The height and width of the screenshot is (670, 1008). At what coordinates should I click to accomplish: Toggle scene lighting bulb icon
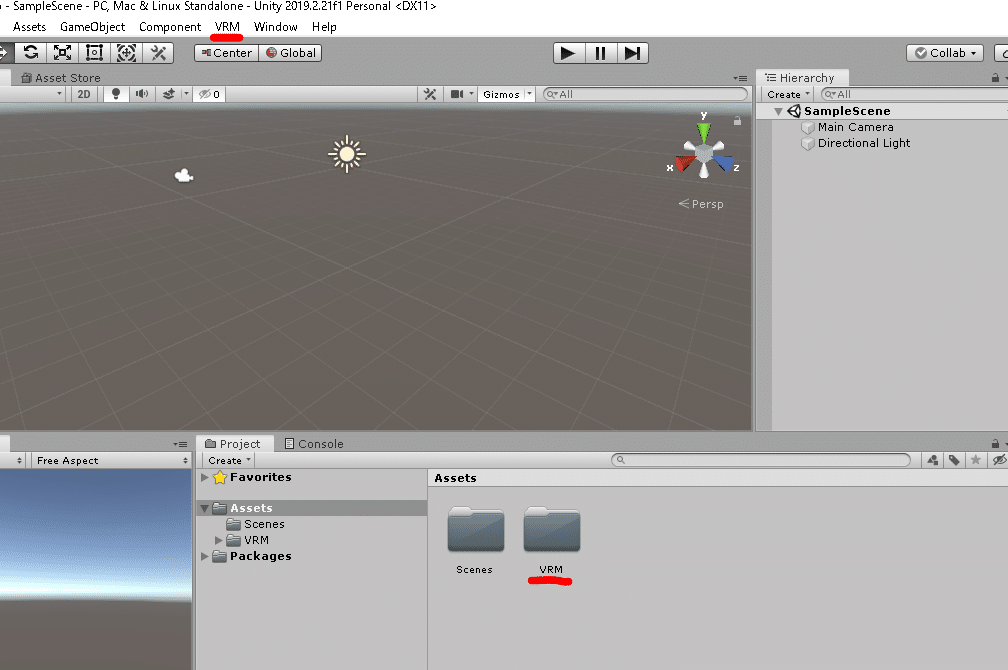click(116, 95)
